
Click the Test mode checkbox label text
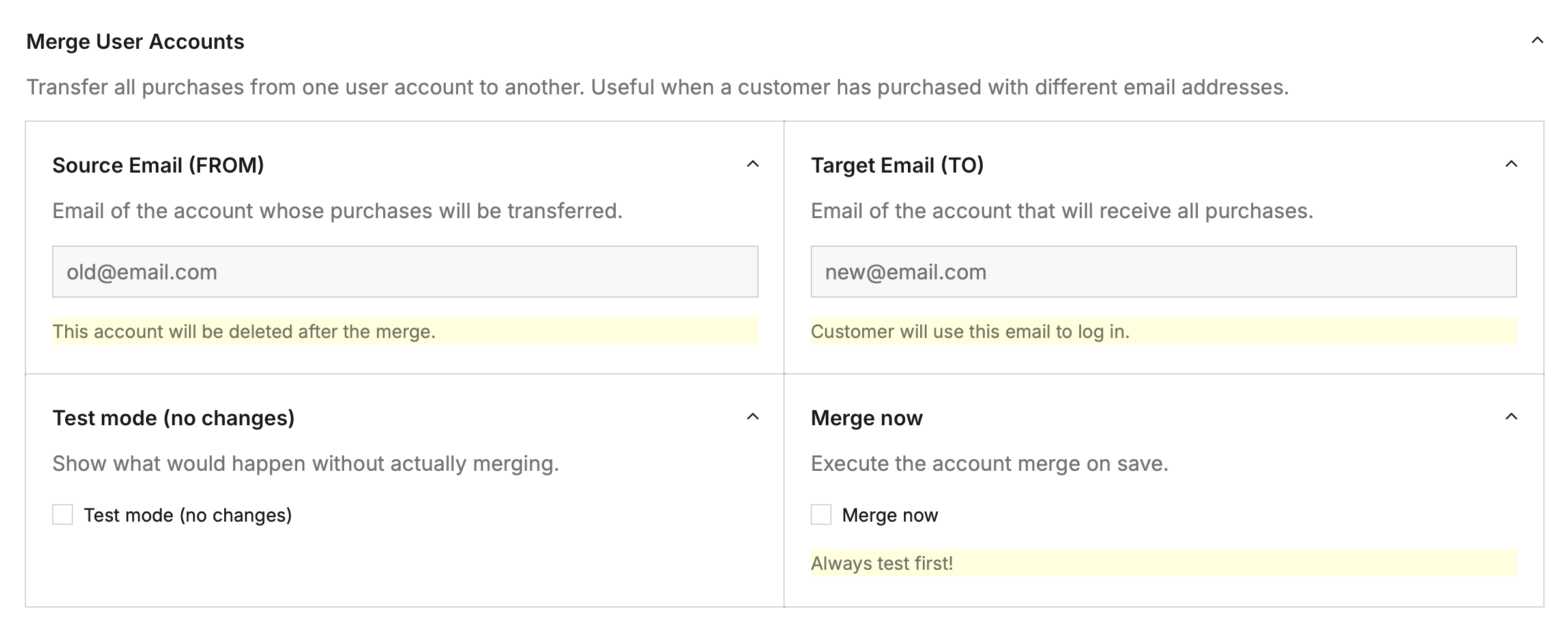pyautogui.click(x=188, y=515)
